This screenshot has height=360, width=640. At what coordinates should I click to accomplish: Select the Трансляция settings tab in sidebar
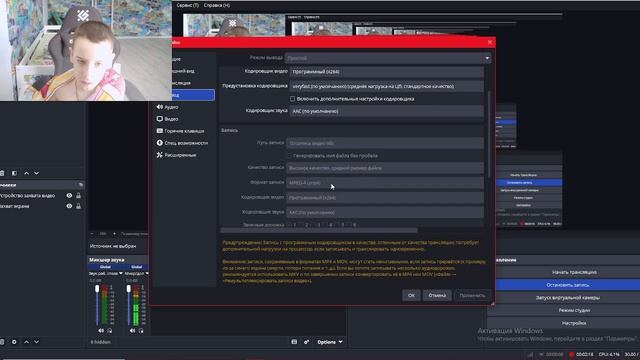coord(182,83)
